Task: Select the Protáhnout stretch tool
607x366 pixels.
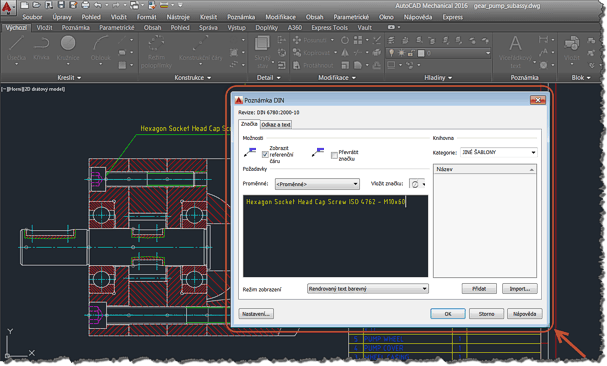Action: point(313,65)
